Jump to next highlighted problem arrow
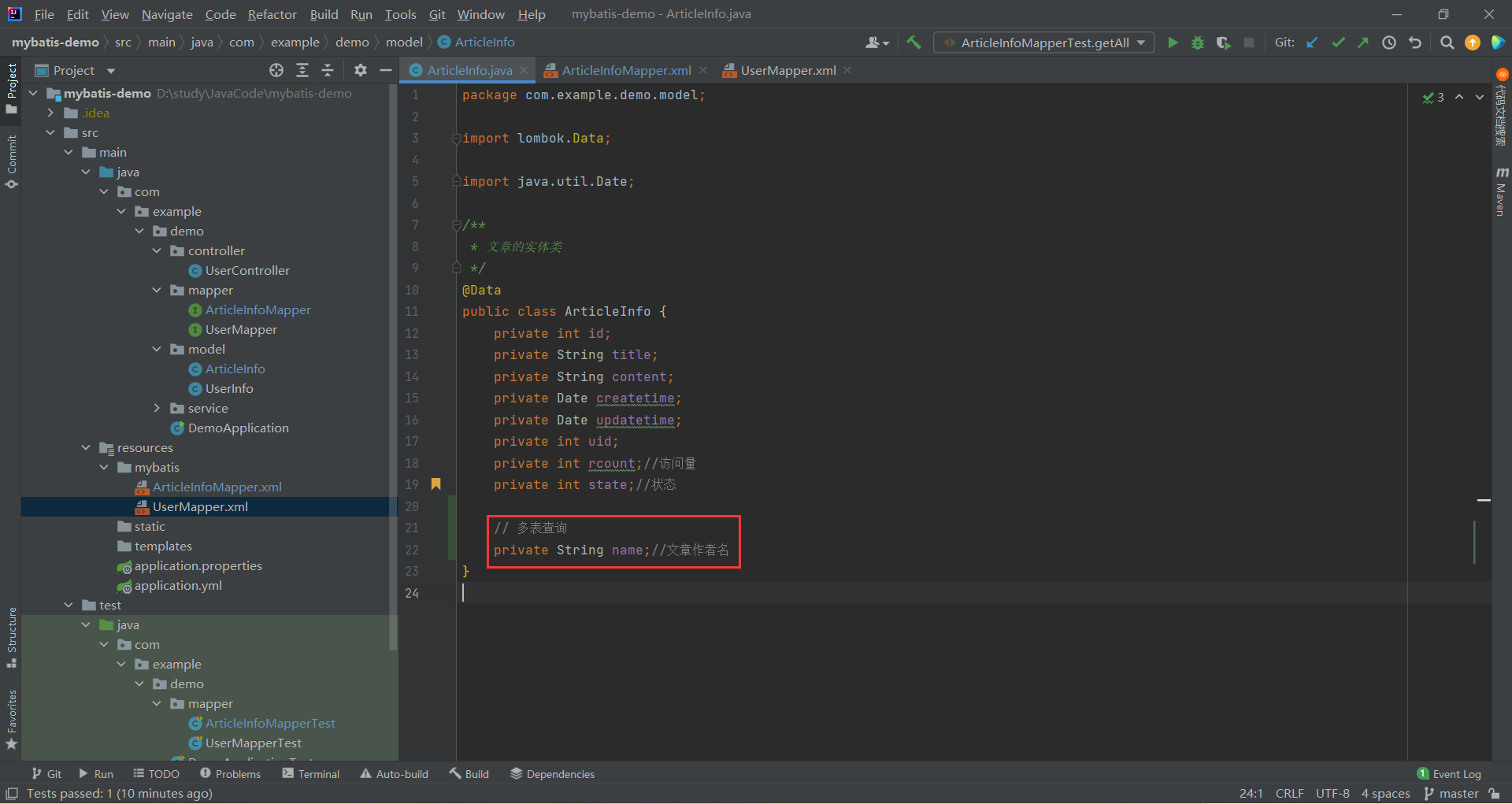Image resolution: width=1512 pixels, height=804 pixels. pos(1480,97)
